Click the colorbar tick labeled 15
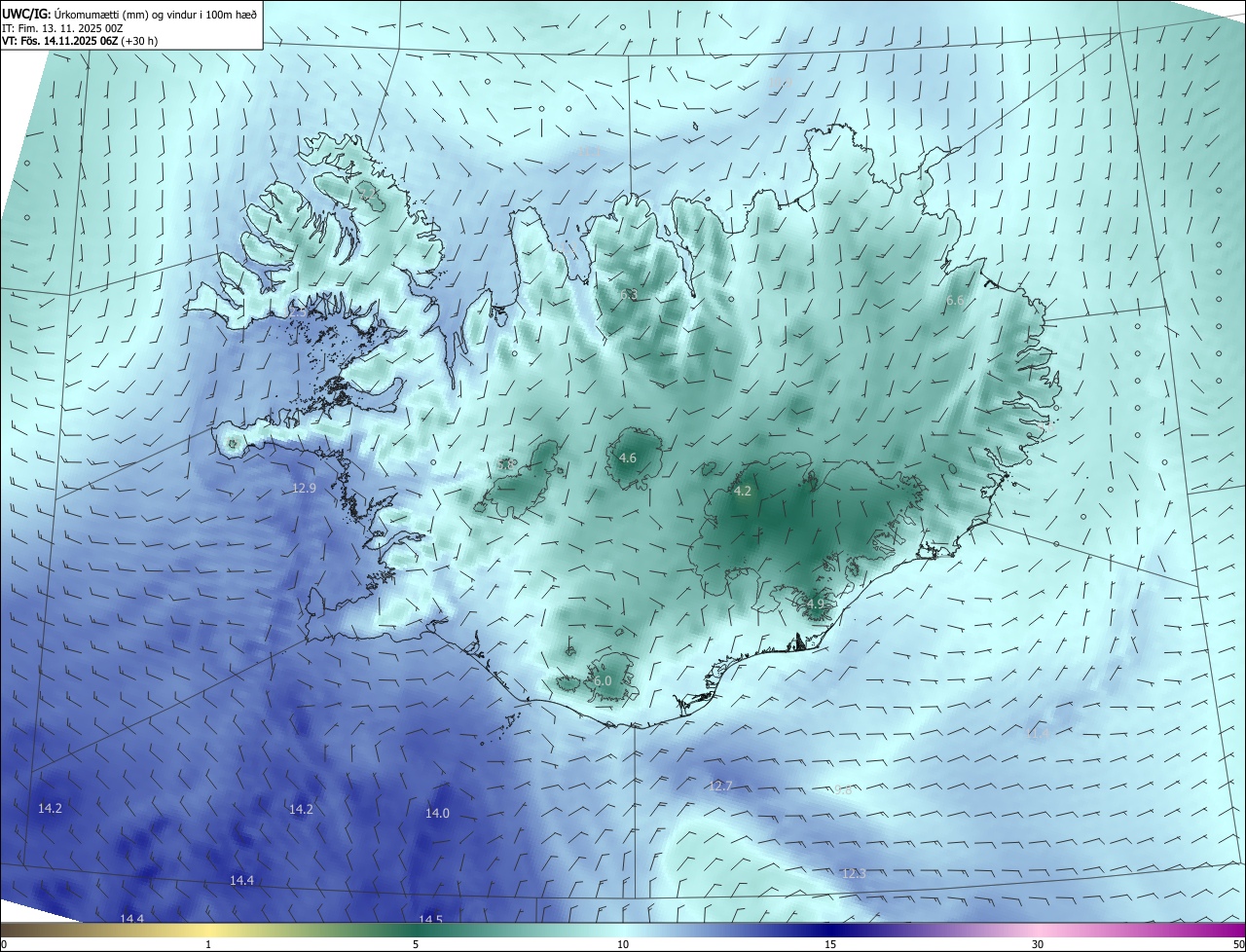This screenshot has width=1246, height=952. point(830,945)
